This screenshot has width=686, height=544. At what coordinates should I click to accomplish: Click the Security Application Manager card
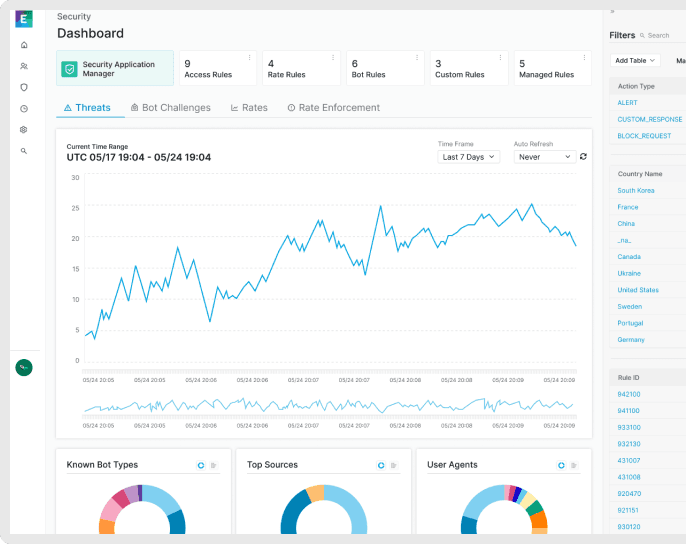pos(115,69)
